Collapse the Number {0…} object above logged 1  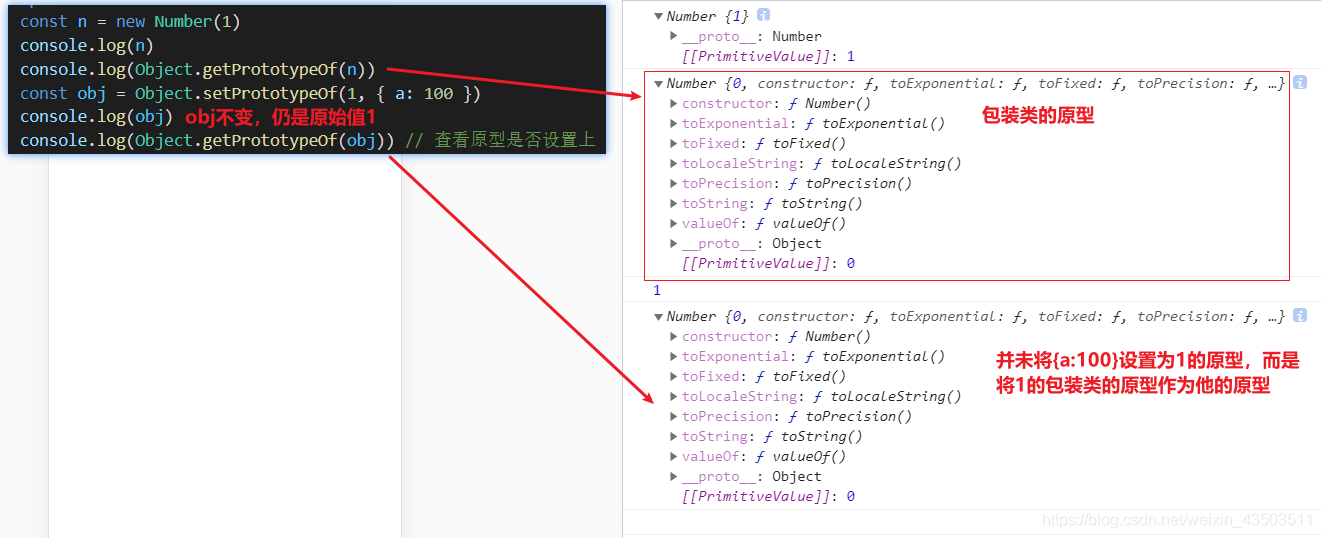pos(658,83)
